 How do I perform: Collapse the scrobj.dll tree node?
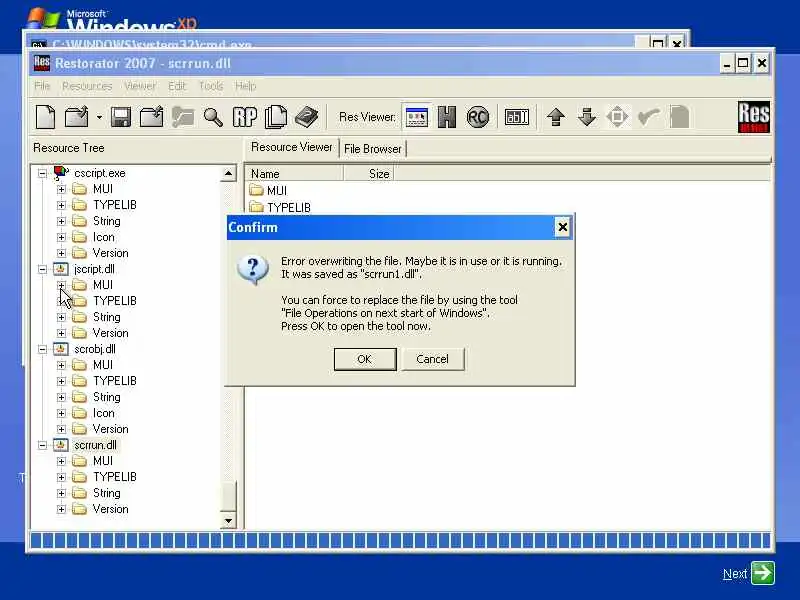tap(42, 349)
